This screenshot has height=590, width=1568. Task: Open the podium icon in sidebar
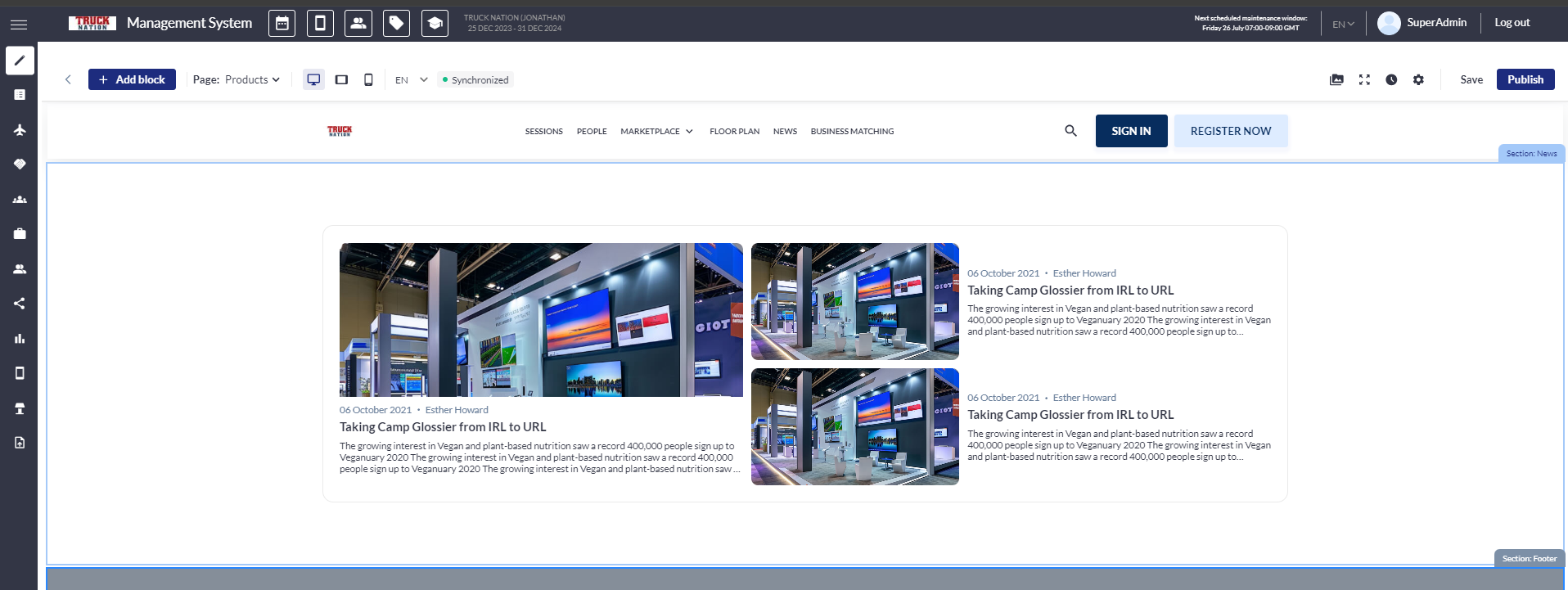pyautogui.click(x=20, y=408)
